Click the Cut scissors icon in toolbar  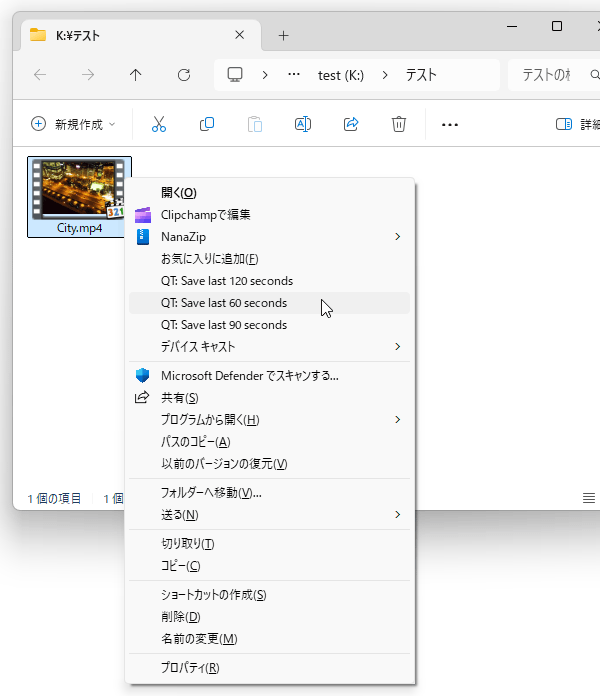click(x=158, y=124)
